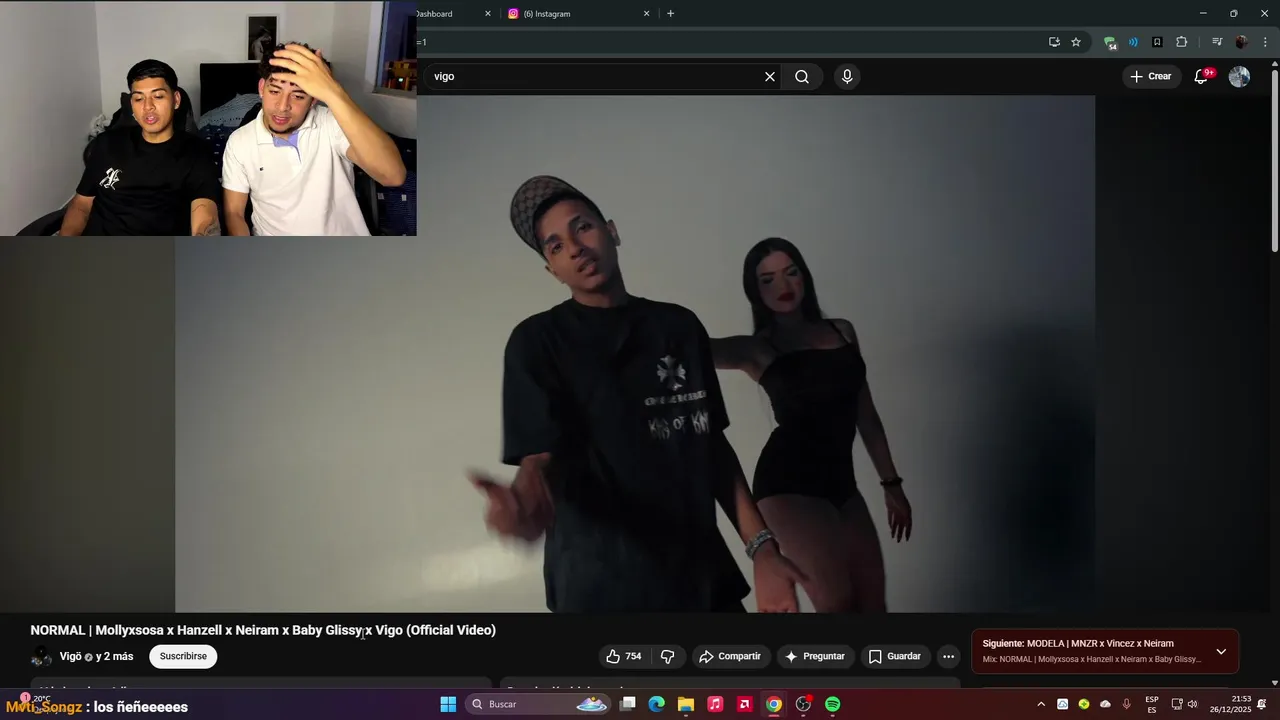The height and width of the screenshot is (720, 1280).
Task: Switch to Chrome on the taskbar
Action: coord(774,704)
